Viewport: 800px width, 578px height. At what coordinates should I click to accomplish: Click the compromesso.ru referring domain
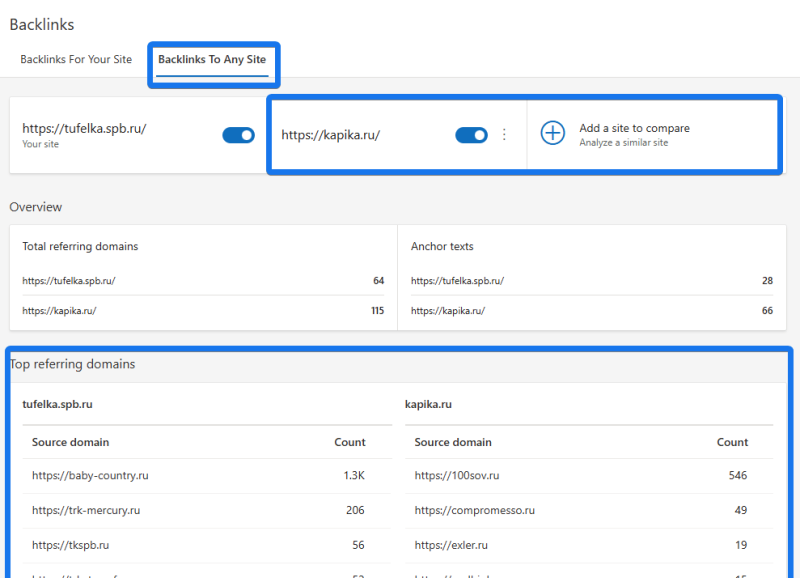point(475,510)
